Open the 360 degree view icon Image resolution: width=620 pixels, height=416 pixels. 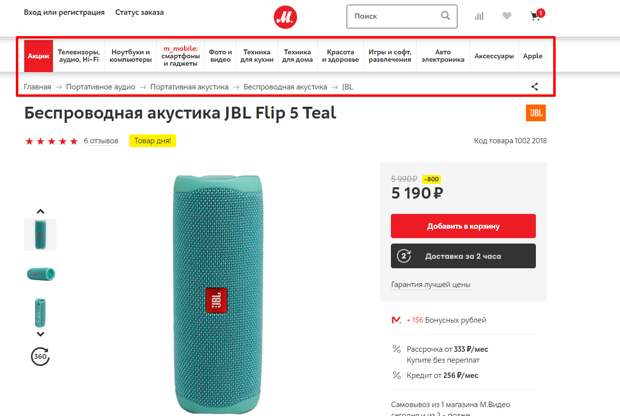coord(40,356)
